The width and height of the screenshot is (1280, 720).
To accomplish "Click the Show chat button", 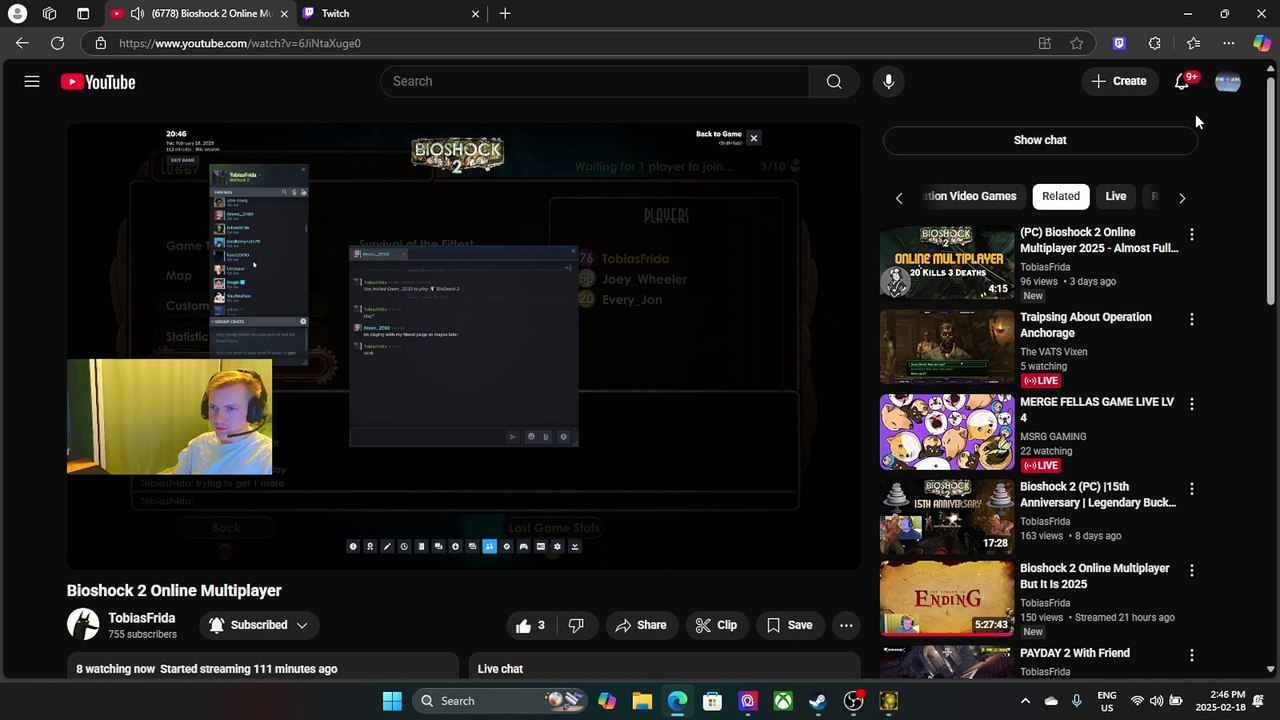I will point(1040,140).
